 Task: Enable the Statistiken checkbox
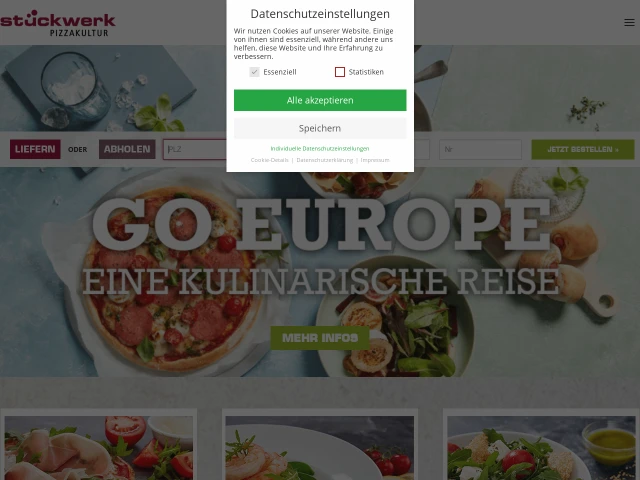point(340,72)
